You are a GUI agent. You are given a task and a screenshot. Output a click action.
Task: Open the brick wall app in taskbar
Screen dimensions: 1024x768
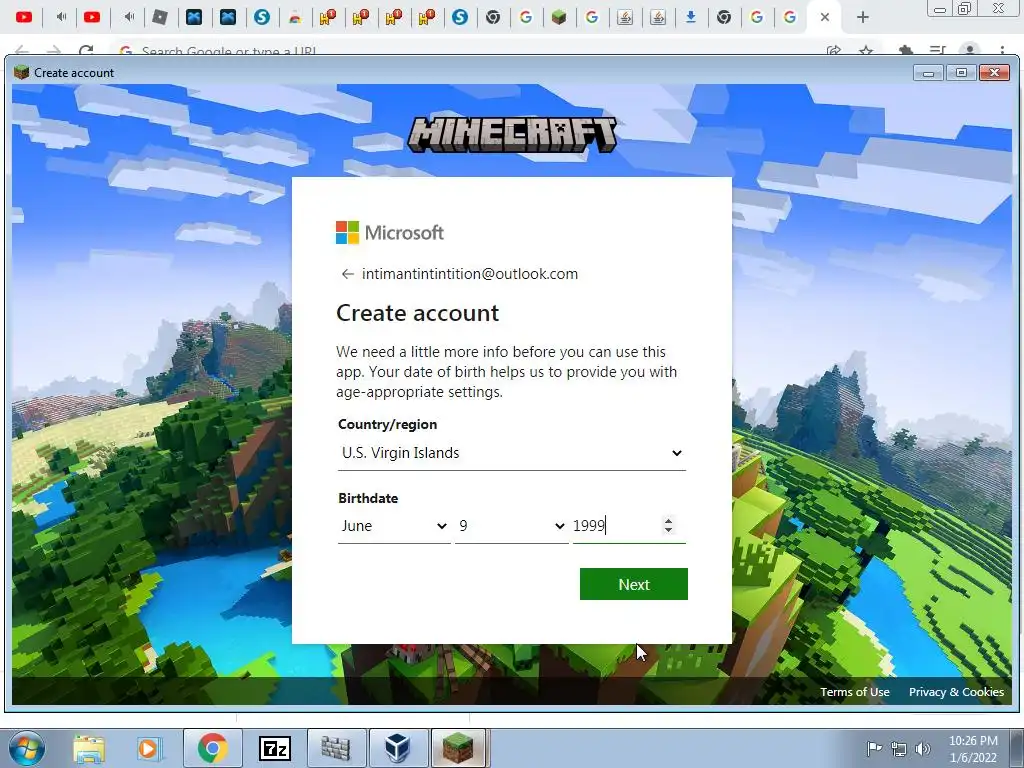[x=336, y=748]
